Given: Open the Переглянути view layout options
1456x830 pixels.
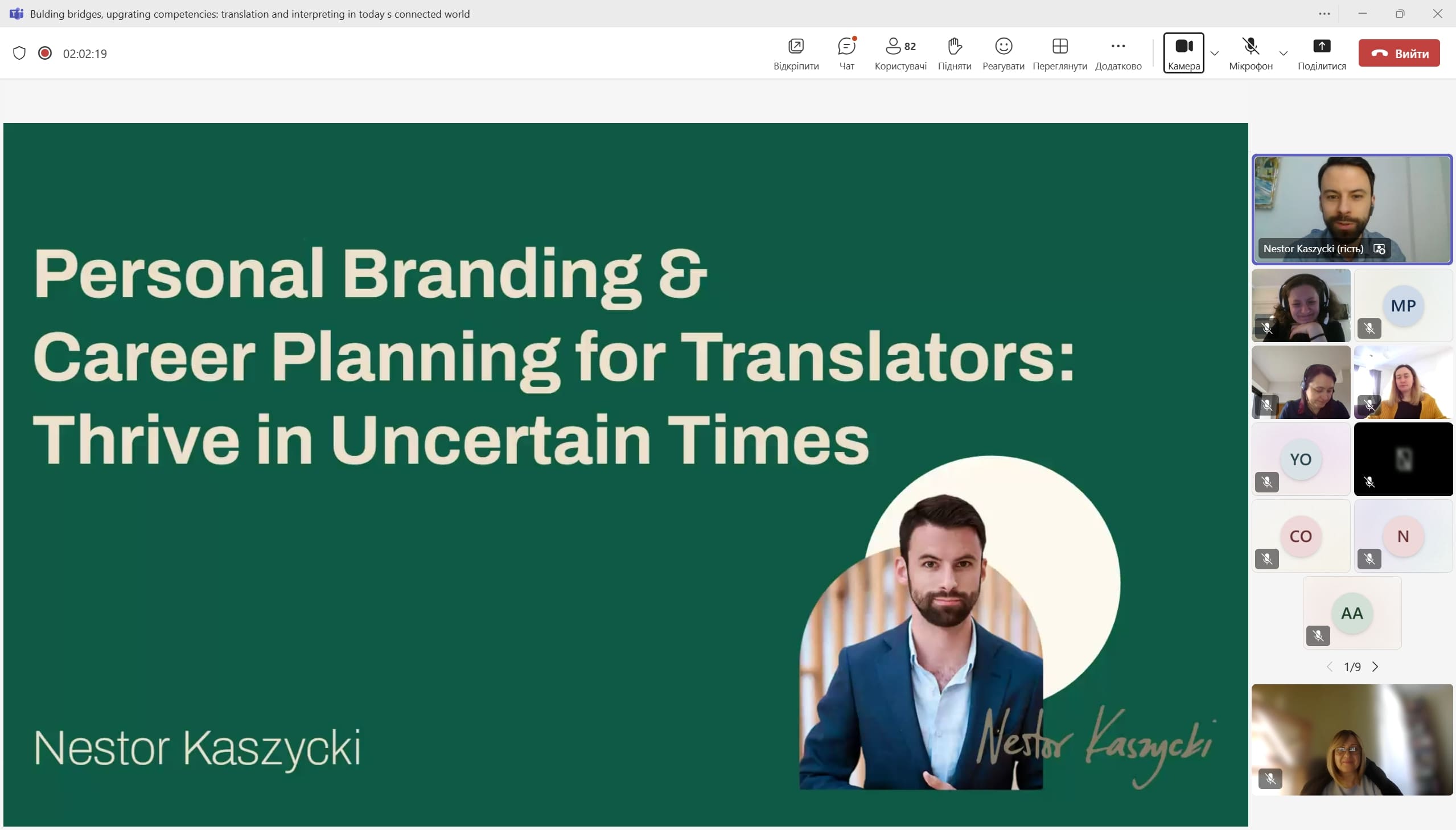Looking at the screenshot, I should click(1059, 53).
